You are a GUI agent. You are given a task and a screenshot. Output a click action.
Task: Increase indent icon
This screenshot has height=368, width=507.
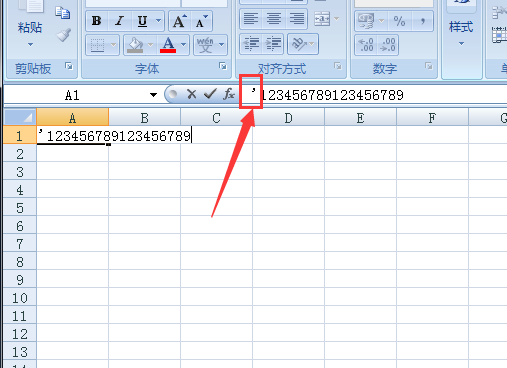pyautogui.click(x=273, y=44)
